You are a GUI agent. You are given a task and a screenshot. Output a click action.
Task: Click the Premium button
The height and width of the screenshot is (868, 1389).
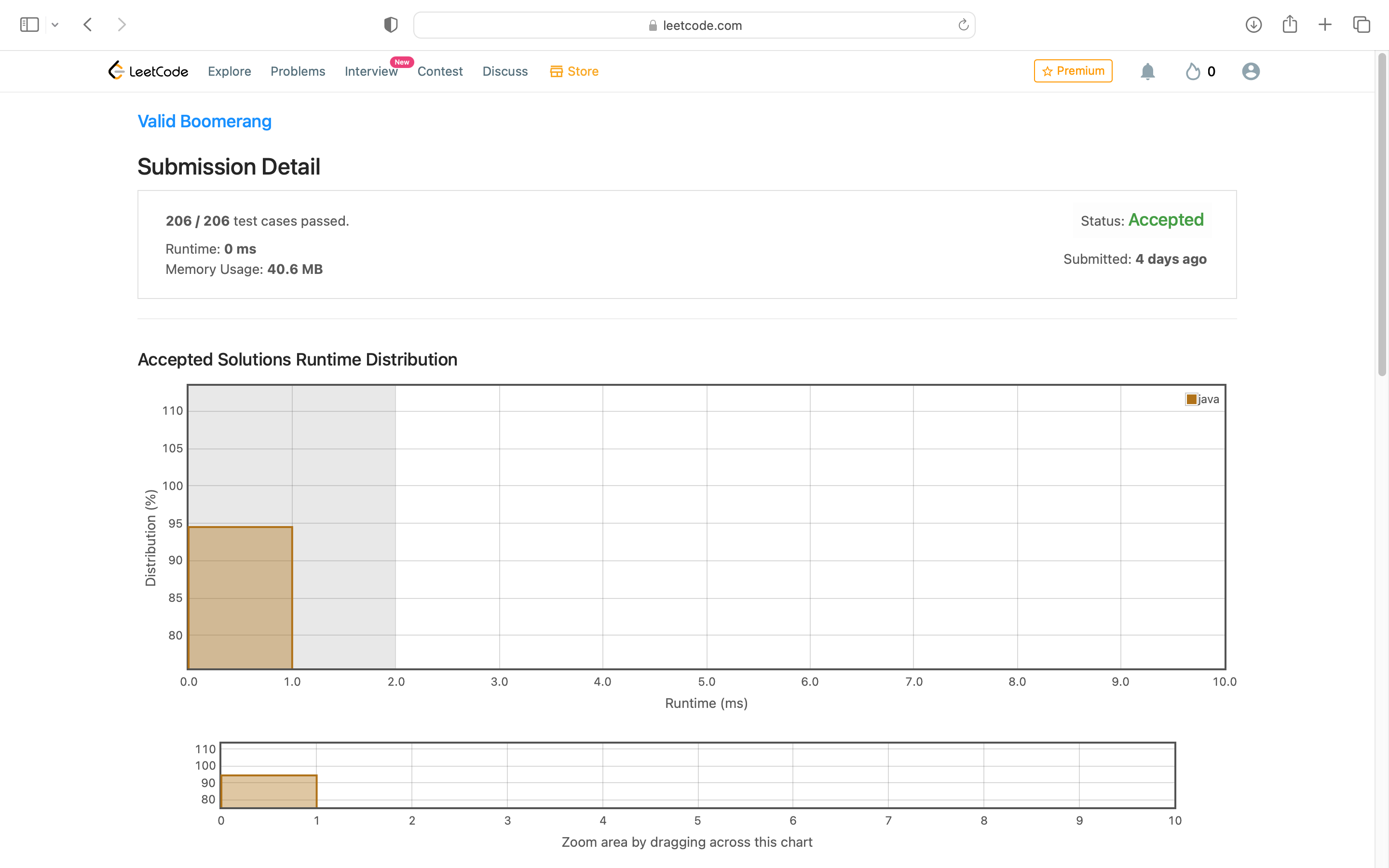coord(1073,70)
